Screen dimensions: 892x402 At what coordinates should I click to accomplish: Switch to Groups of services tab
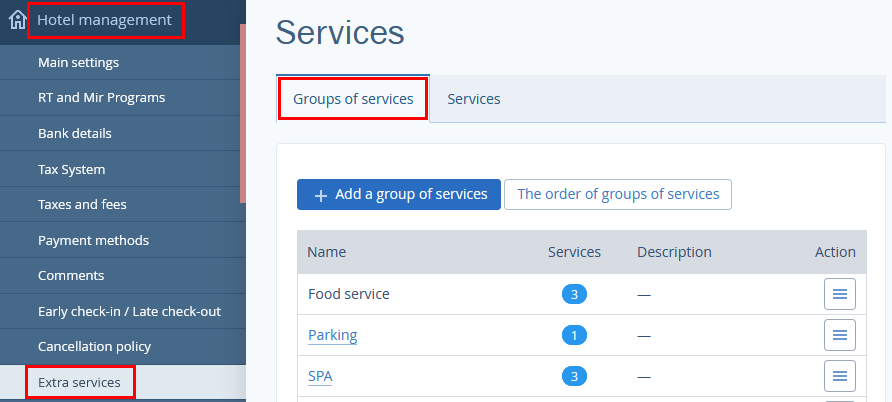coord(353,99)
